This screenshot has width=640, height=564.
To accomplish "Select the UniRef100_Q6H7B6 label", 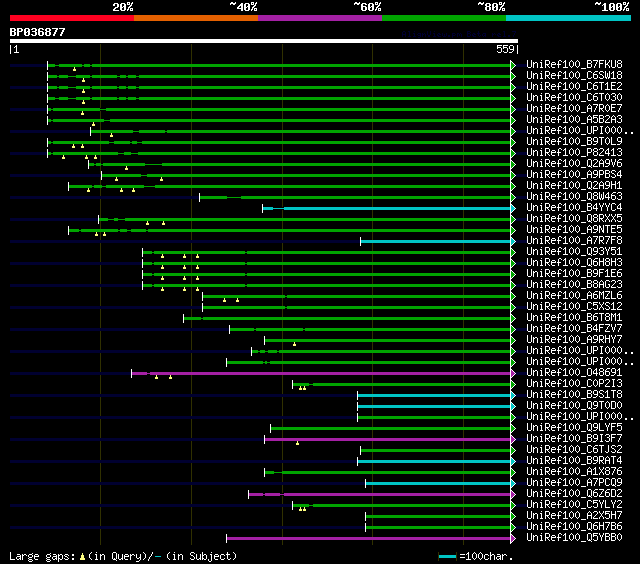I will (x=574, y=527).
